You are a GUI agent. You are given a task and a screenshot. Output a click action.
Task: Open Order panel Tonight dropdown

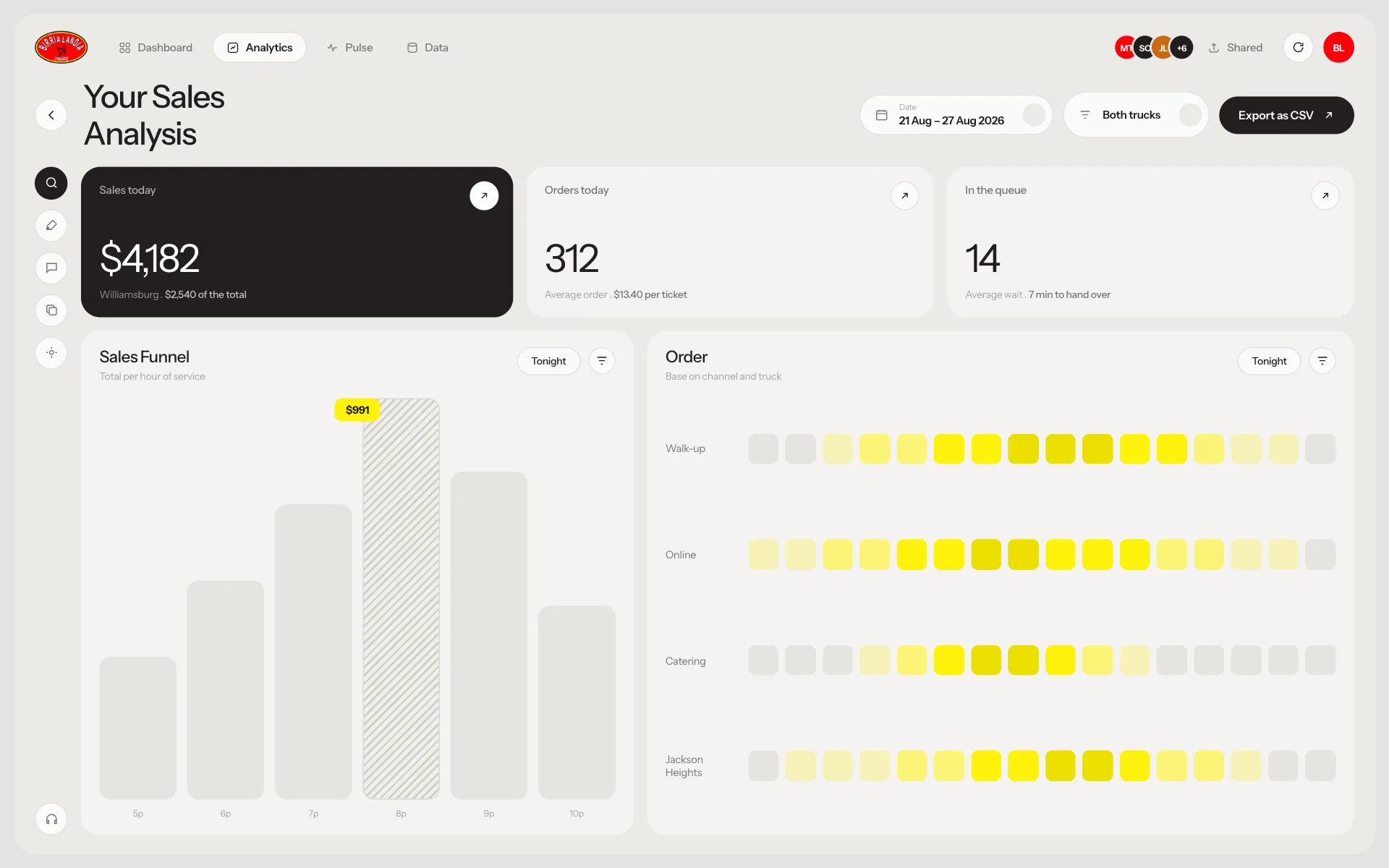[x=1269, y=361]
